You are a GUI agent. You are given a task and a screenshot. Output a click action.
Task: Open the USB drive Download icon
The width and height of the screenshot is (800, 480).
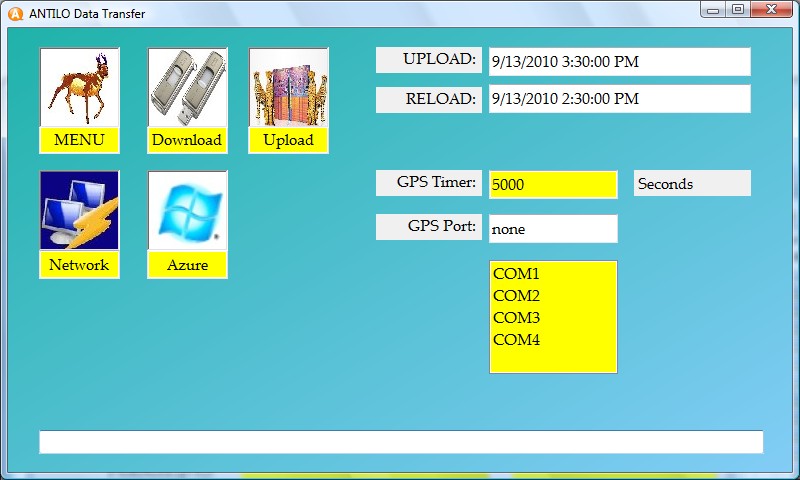[187, 88]
